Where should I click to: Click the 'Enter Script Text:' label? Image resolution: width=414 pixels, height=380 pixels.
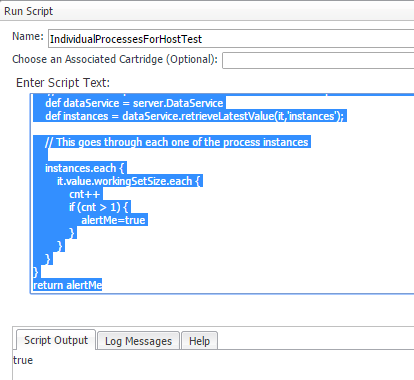[x=63, y=82]
